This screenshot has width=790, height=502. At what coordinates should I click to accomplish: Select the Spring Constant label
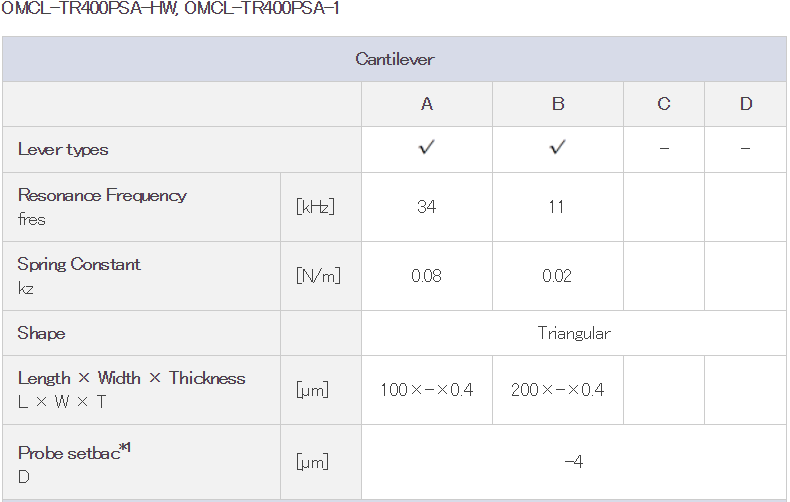(x=79, y=264)
